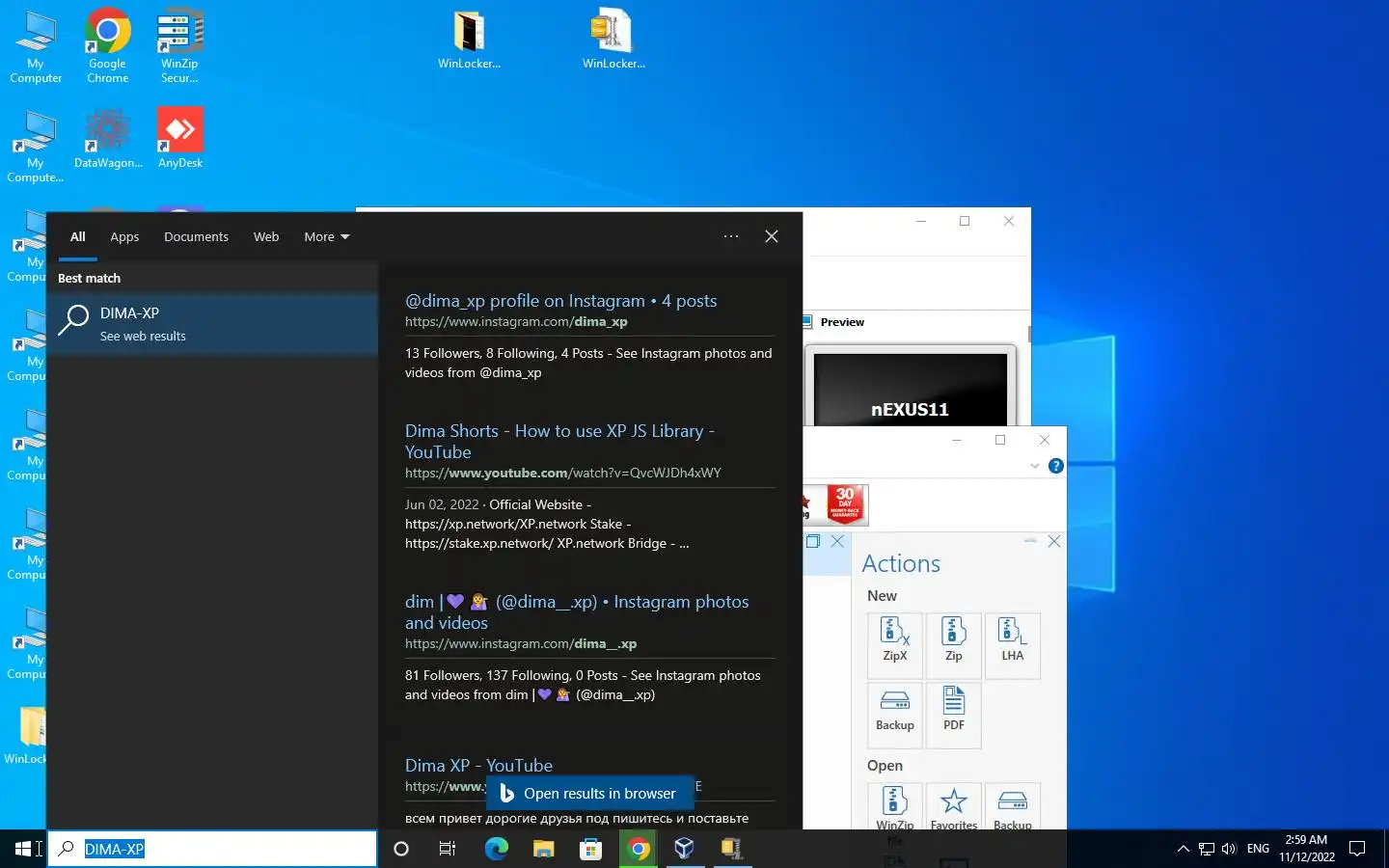The image size is (1389, 868).
Task: Select the WinLocker zip folder icon on desktop
Action: point(613,39)
